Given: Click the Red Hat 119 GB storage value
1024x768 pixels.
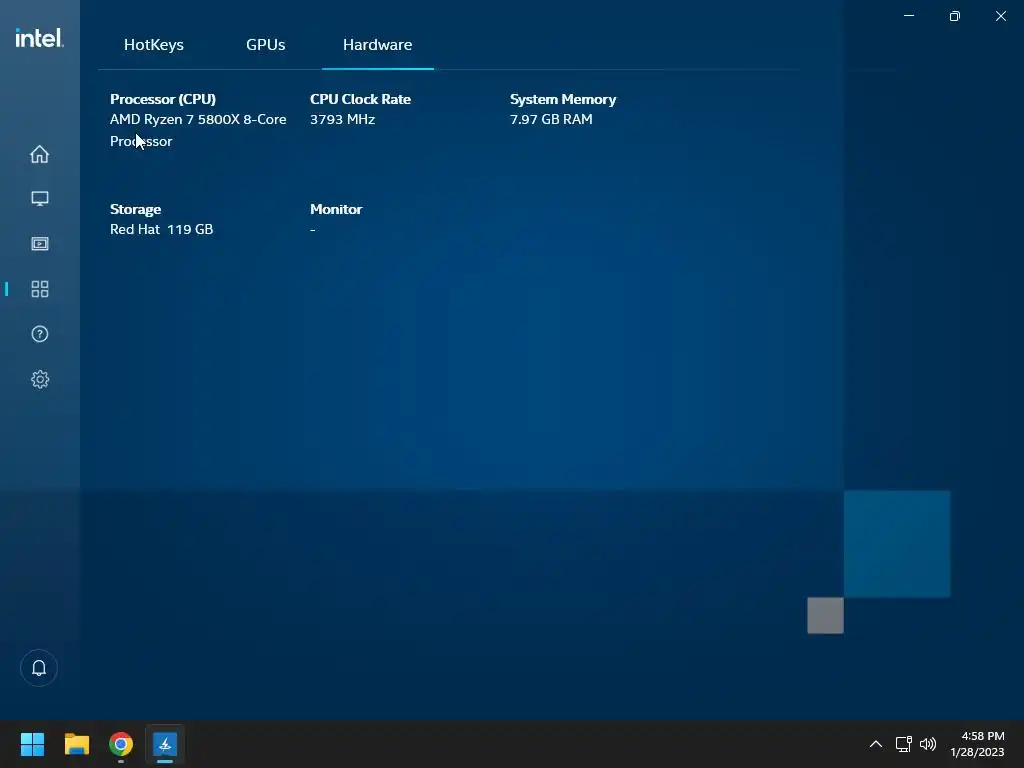Looking at the screenshot, I should (161, 229).
